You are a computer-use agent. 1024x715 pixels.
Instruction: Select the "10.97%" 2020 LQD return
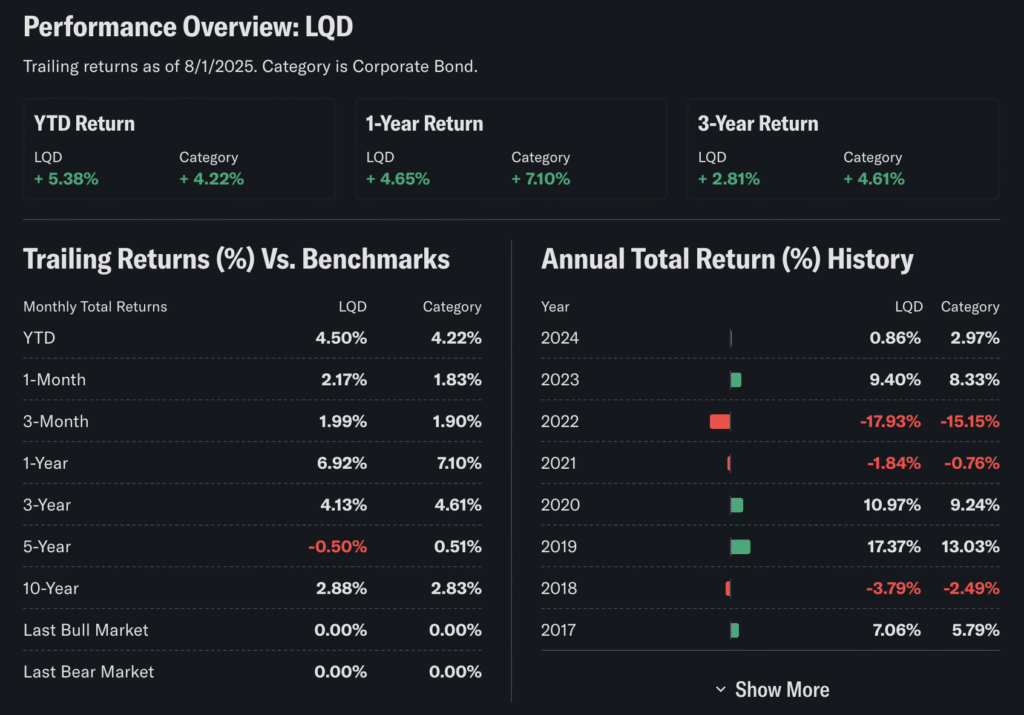892,505
